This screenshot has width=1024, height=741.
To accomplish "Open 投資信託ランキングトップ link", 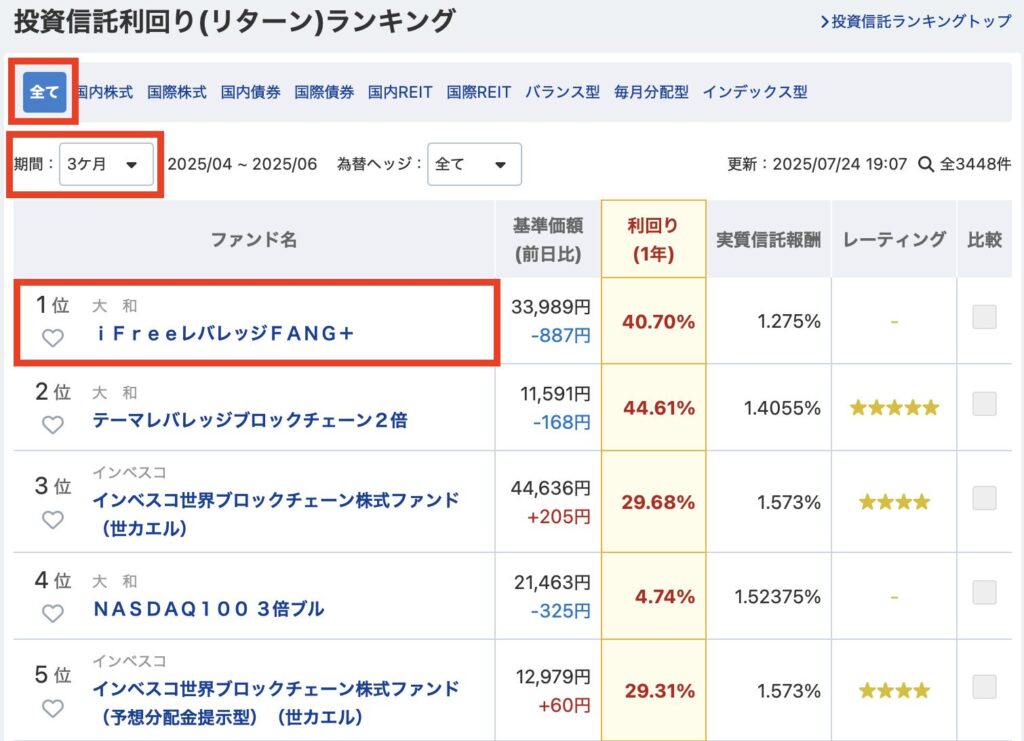I will (916, 22).
